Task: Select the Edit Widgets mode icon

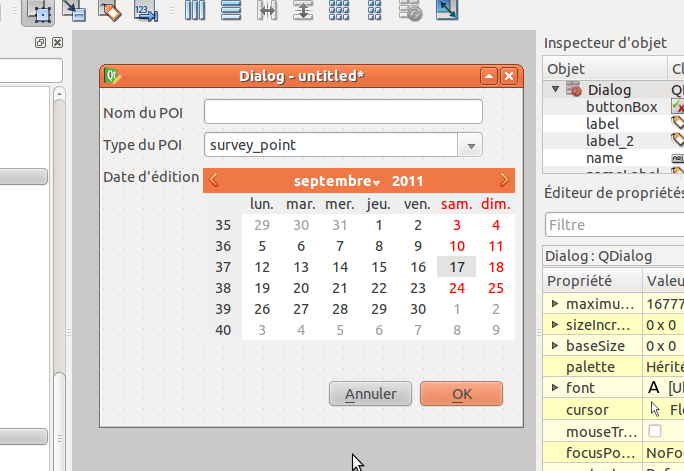Action: pyautogui.click(x=39, y=11)
